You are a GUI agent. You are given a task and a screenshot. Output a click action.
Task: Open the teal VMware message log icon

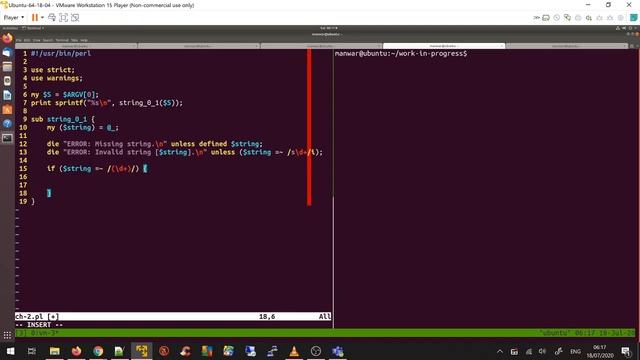[x=633, y=18]
